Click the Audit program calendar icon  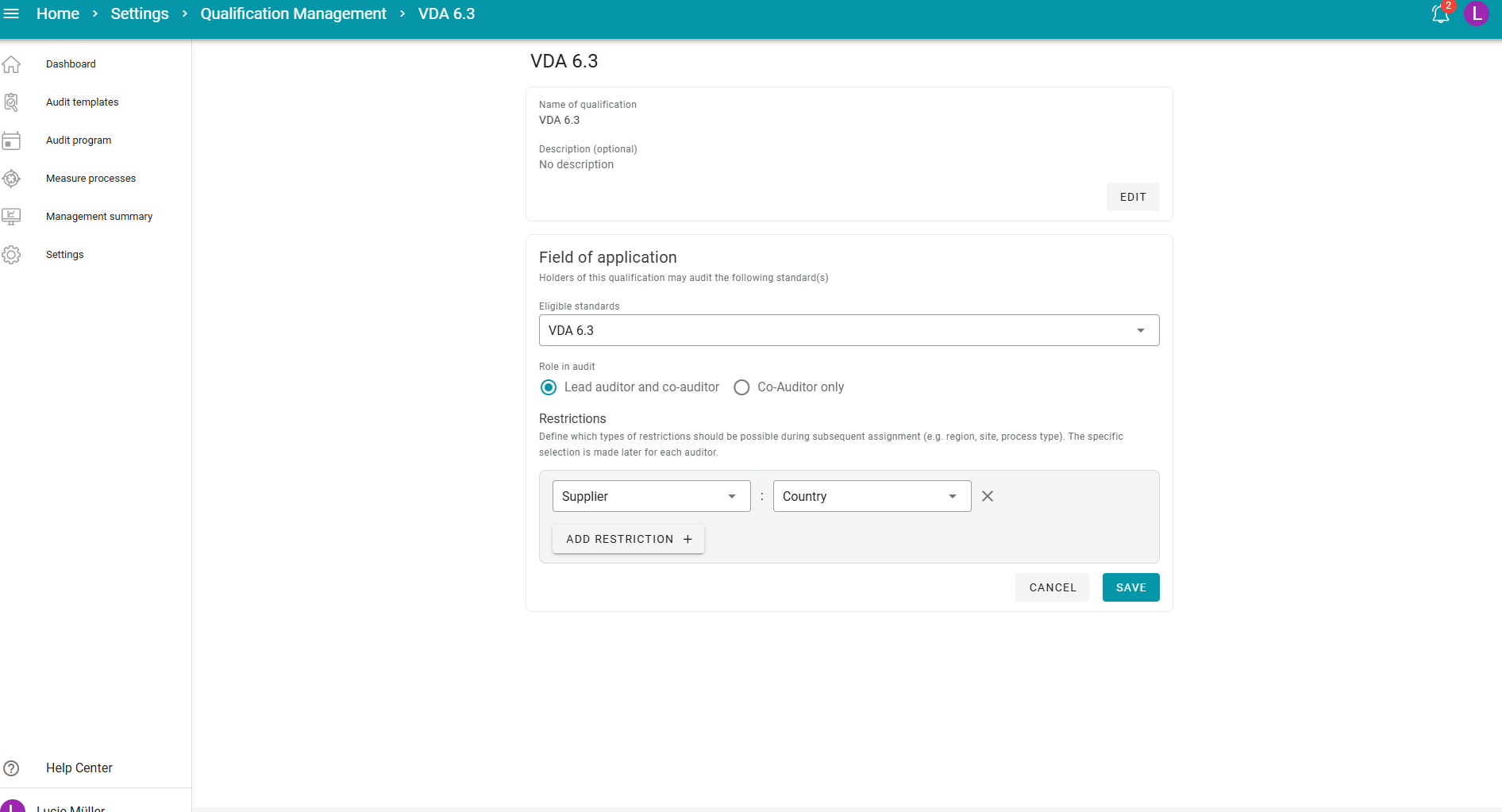click(12, 140)
